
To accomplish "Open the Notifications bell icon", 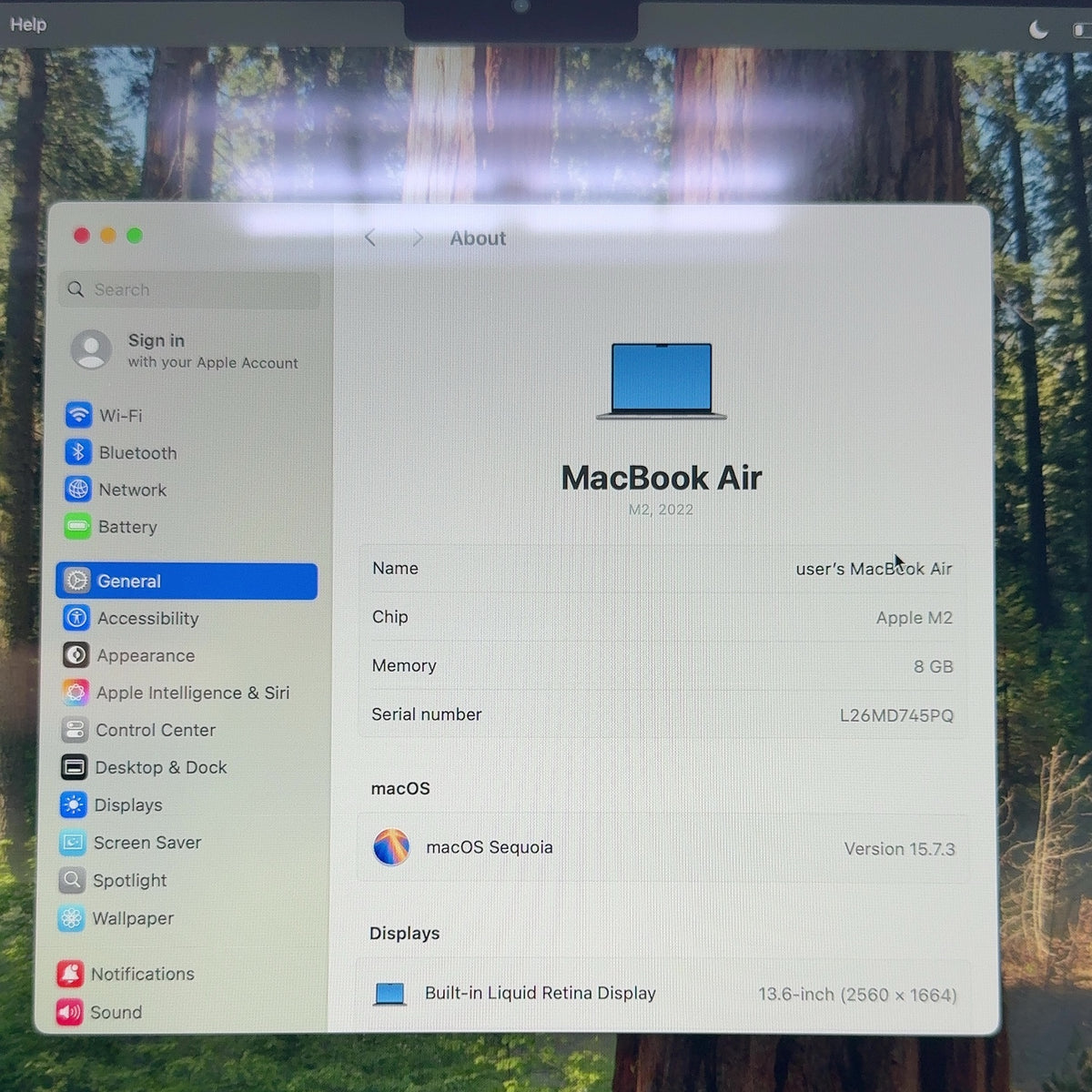I will point(70,974).
